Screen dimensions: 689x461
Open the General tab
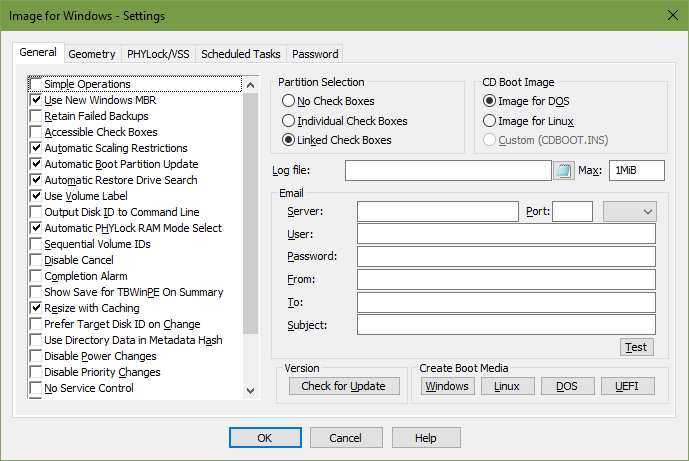pos(38,52)
